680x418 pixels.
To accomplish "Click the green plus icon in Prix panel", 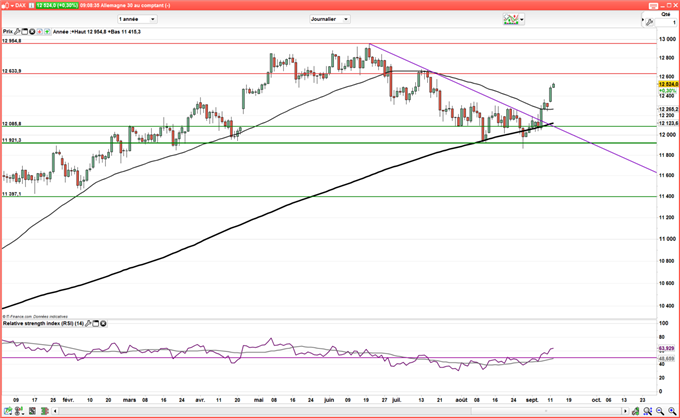I will point(47,32).
